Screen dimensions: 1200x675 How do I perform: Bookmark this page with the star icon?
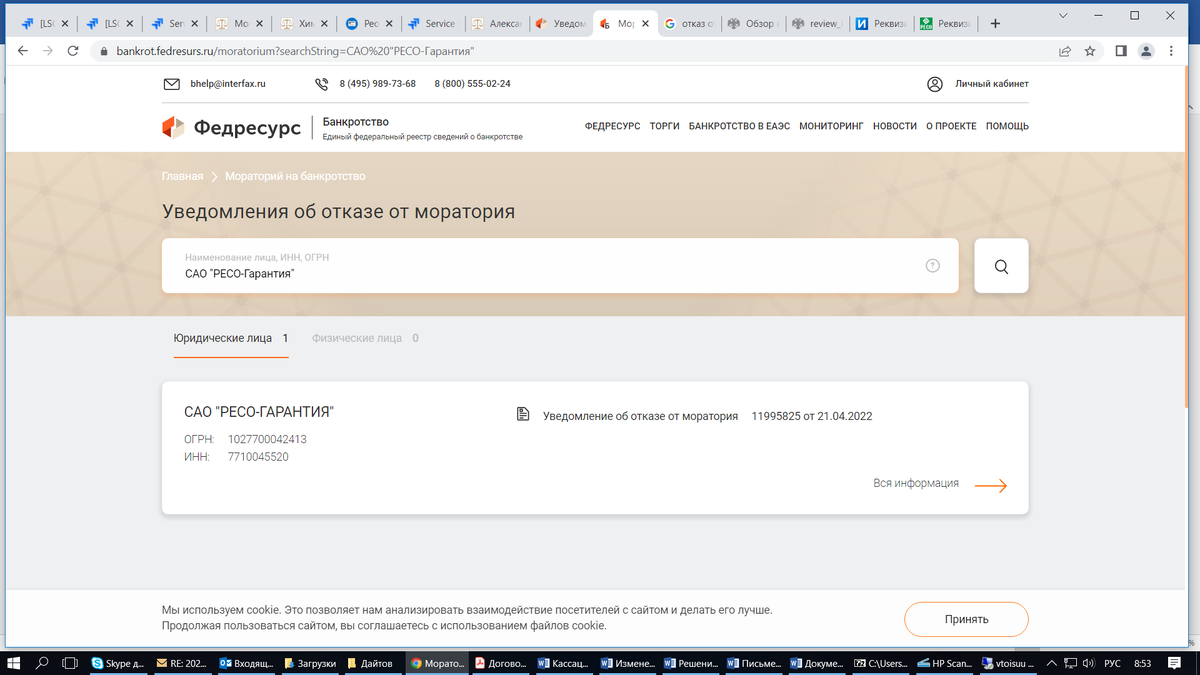pyautogui.click(x=1090, y=51)
